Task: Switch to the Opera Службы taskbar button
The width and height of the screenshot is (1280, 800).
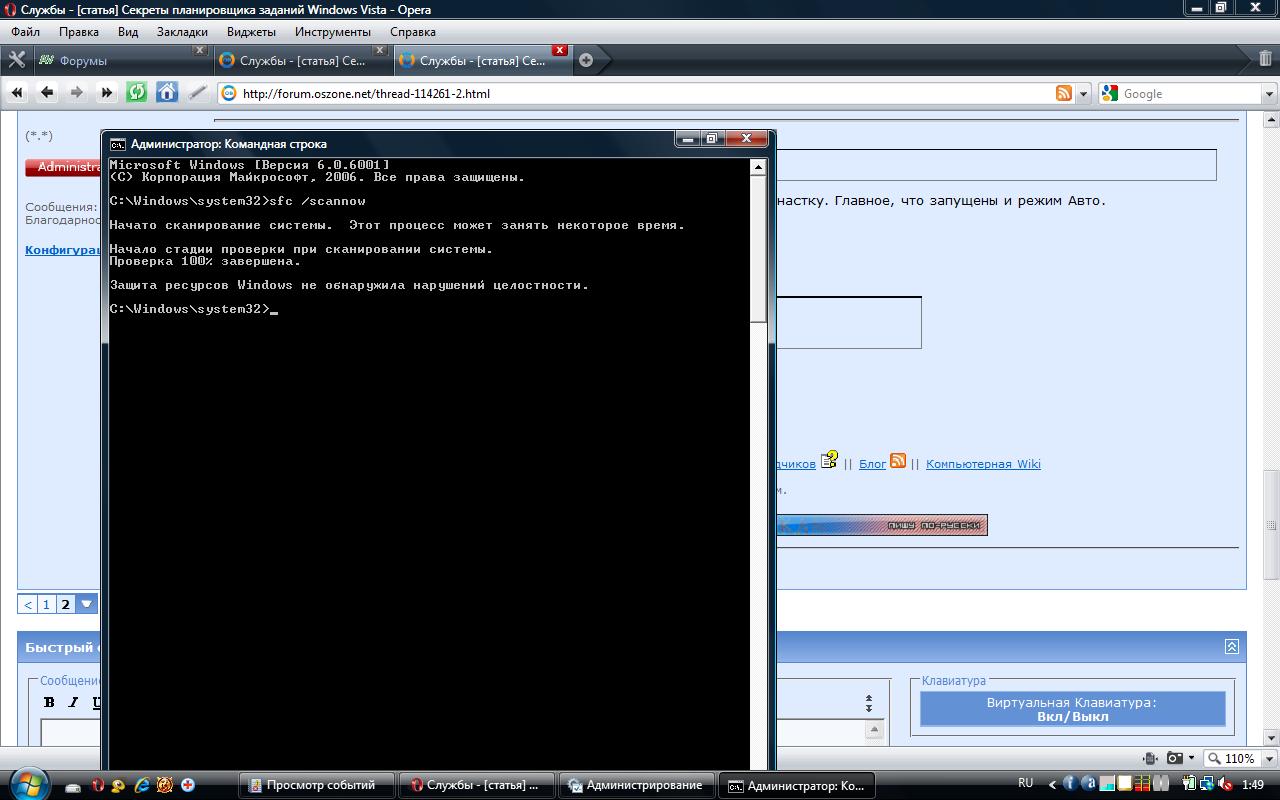Action: pos(477,785)
